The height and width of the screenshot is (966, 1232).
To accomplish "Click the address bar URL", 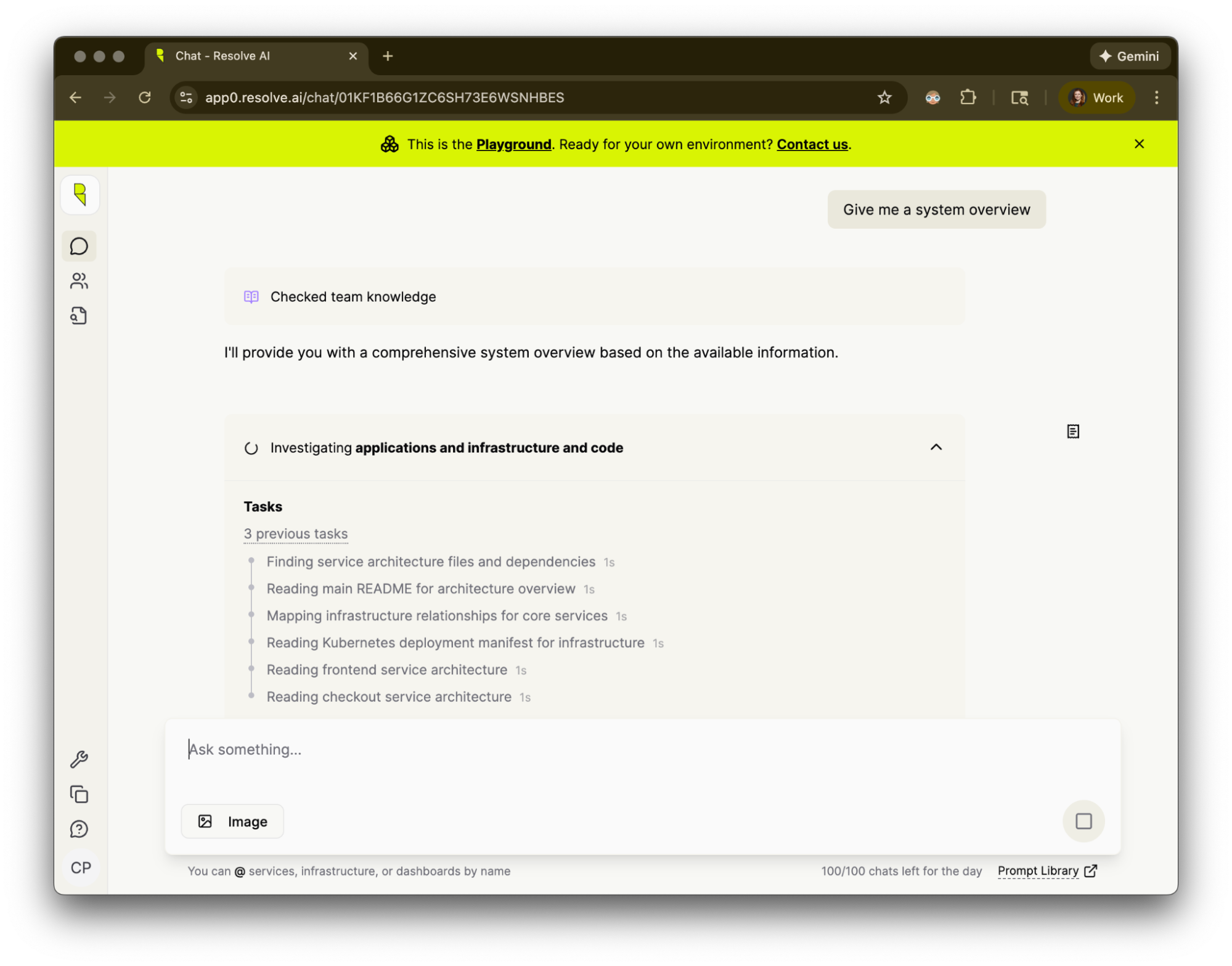I will click(385, 97).
